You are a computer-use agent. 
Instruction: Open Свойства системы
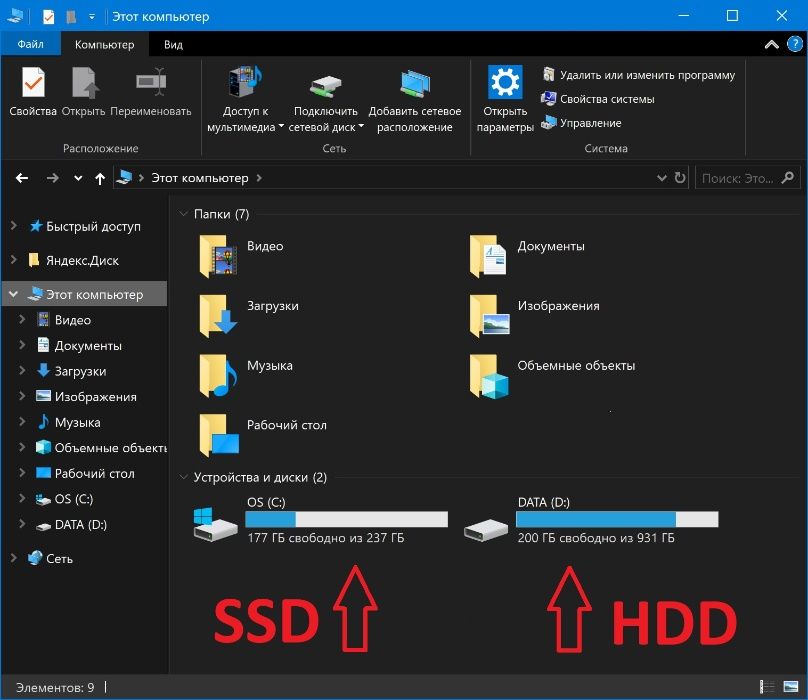[598, 98]
